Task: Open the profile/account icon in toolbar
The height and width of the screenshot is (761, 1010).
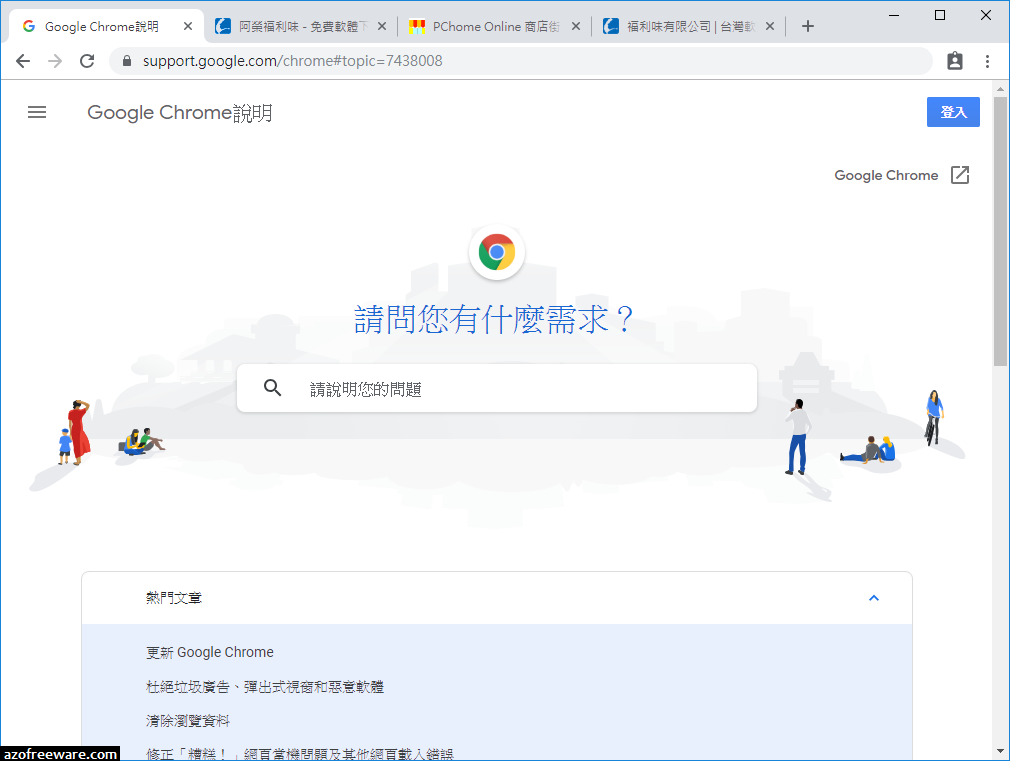Action: click(955, 61)
